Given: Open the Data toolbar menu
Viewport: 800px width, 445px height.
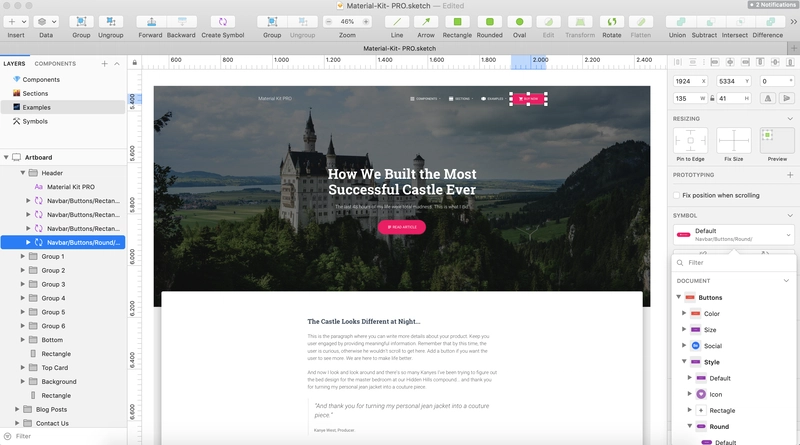Looking at the screenshot, I should (46, 21).
